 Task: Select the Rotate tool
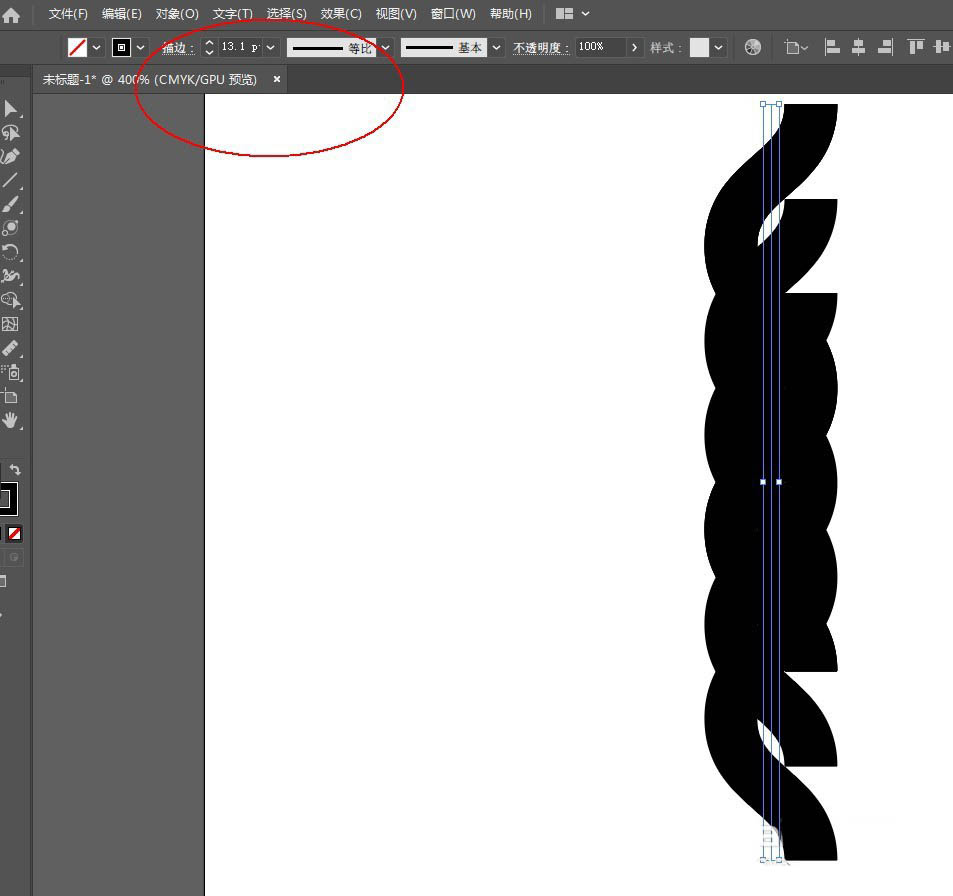point(10,252)
